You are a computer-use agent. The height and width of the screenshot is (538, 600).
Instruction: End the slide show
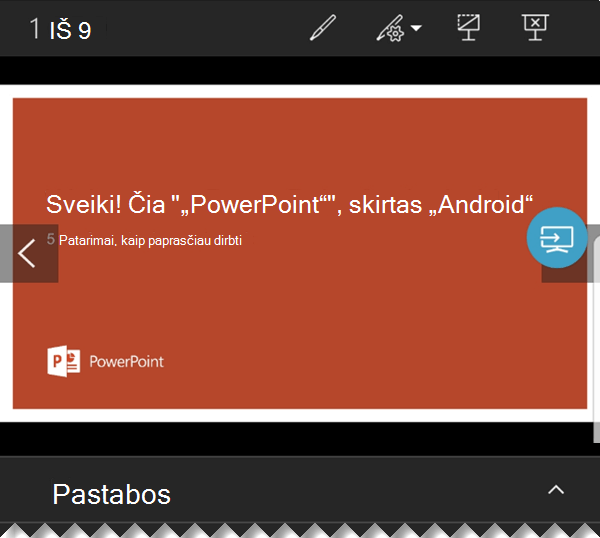coord(535,27)
